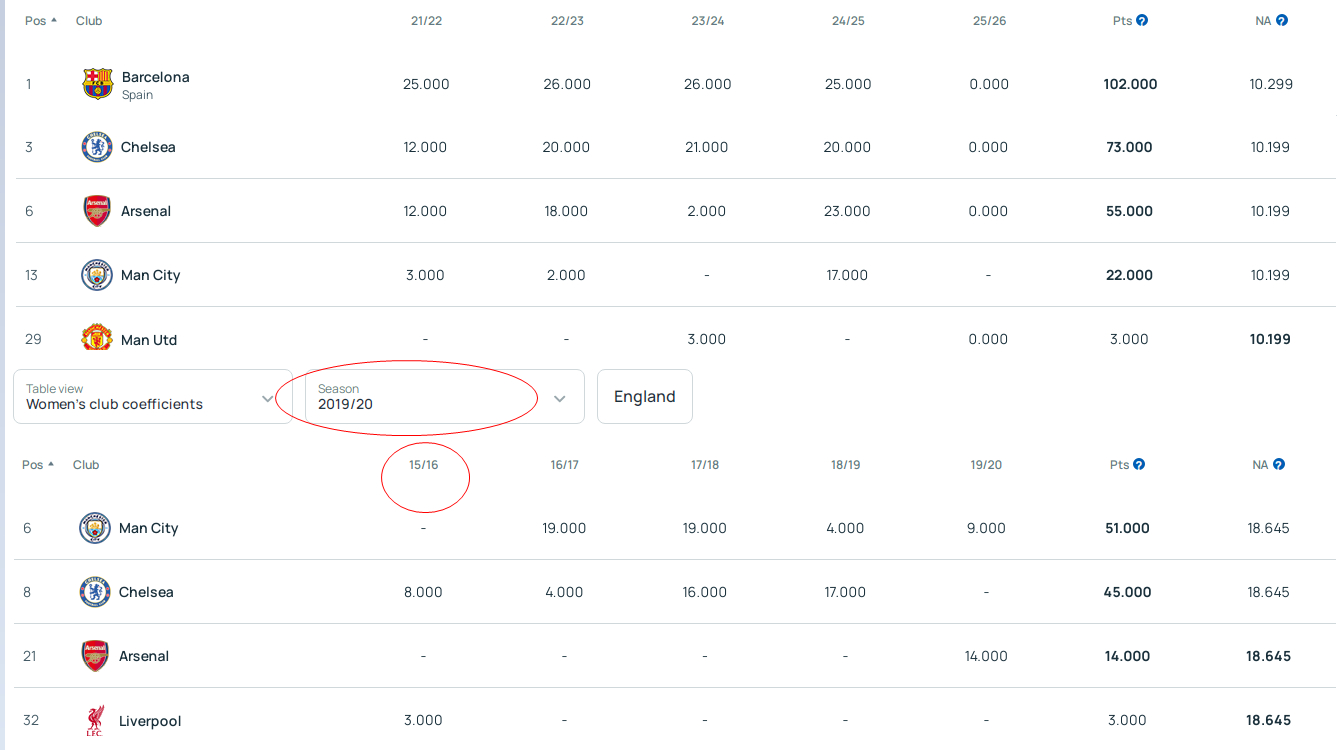1340x750 pixels.
Task: Open the Season 2019/20 dropdown
Action: [x=445, y=397]
